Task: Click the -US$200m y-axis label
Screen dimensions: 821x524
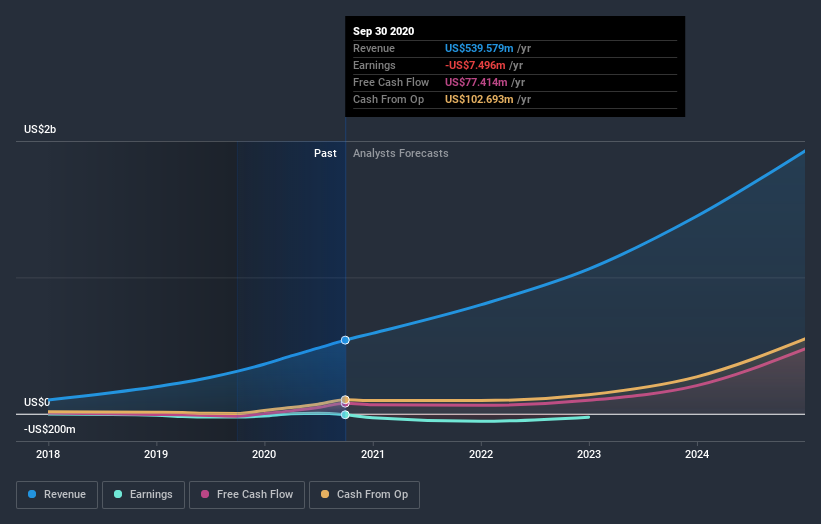Action: [x=49, y=429]
